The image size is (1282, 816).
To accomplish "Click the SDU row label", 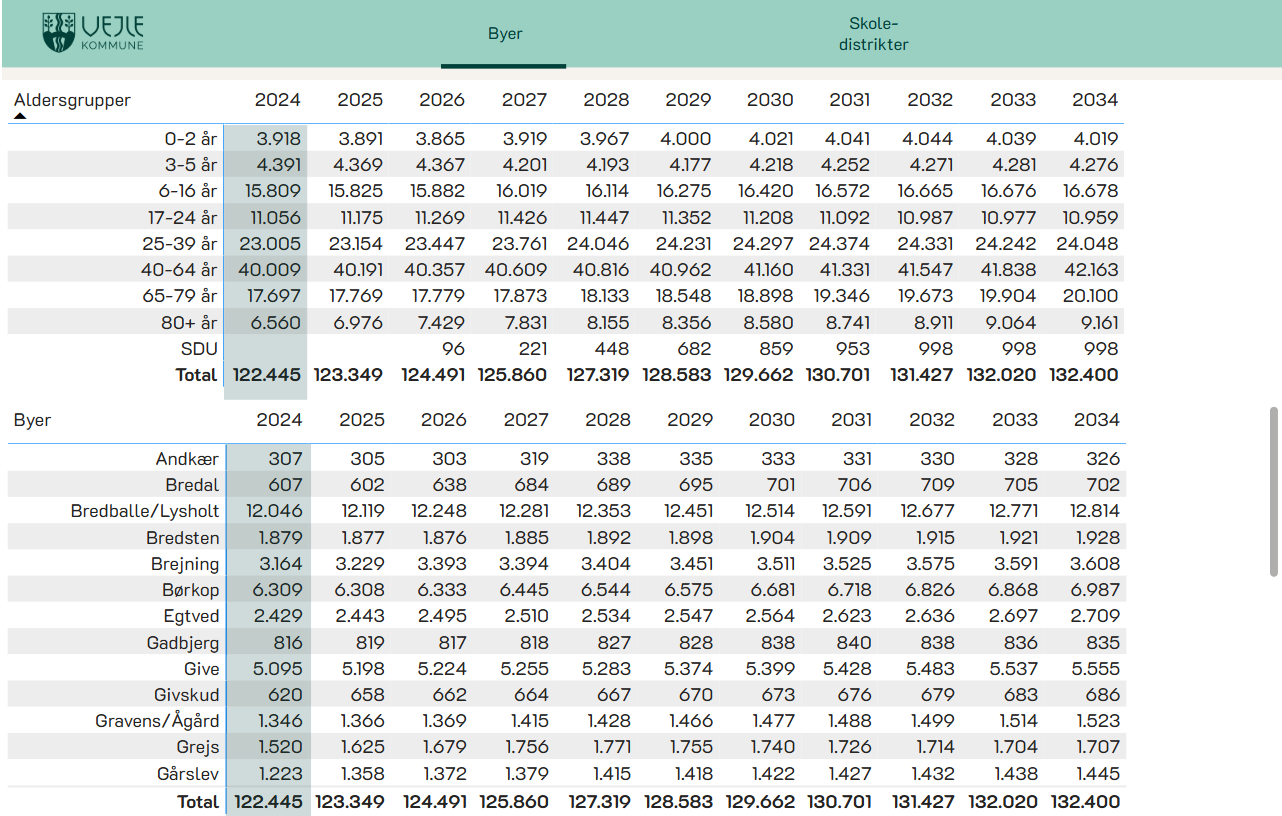I will [200, 349].
